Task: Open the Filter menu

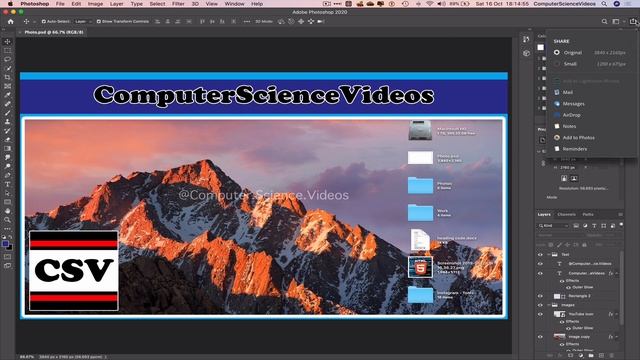Action: (x=178, y=4)
